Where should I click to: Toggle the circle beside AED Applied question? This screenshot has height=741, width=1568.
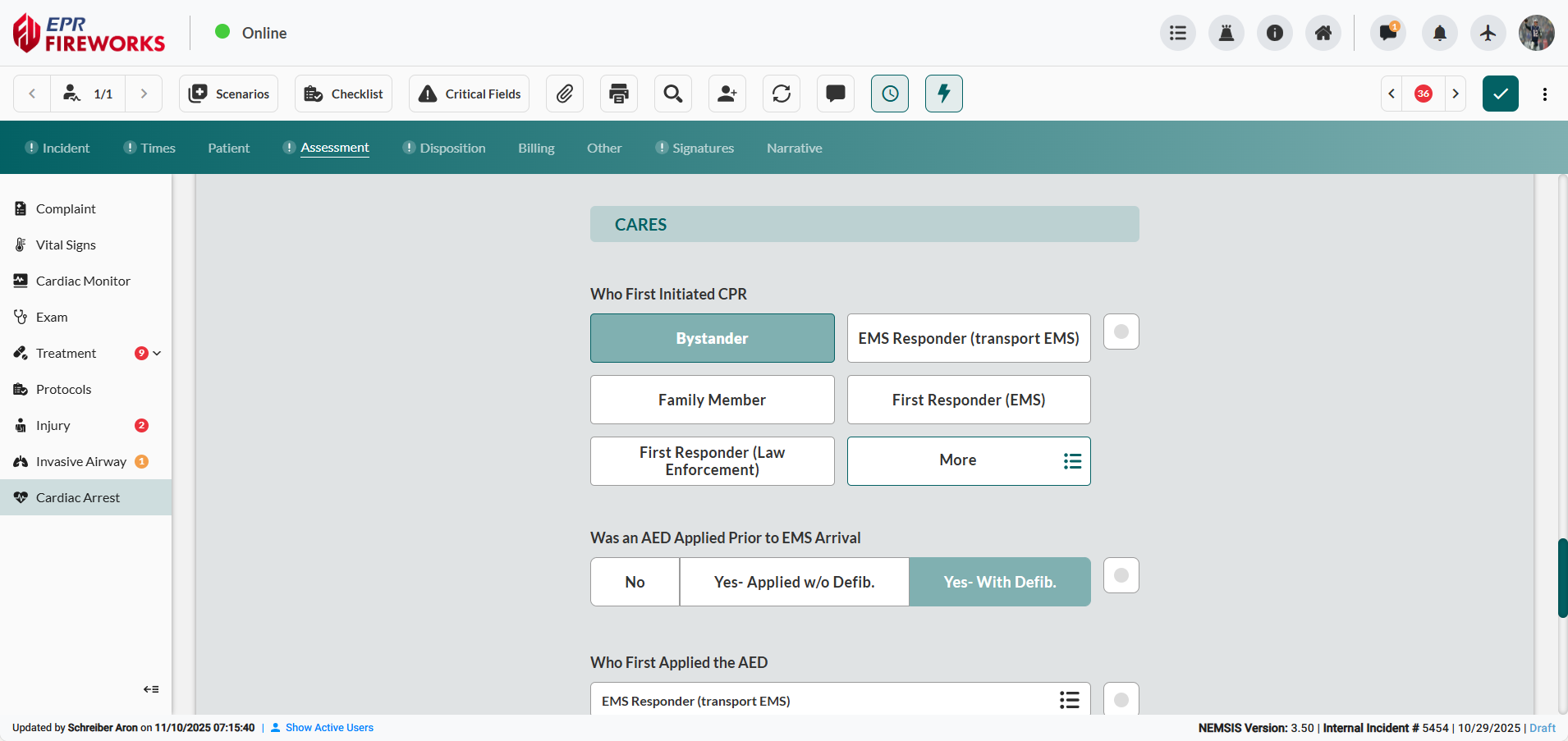coord(1121,575)
